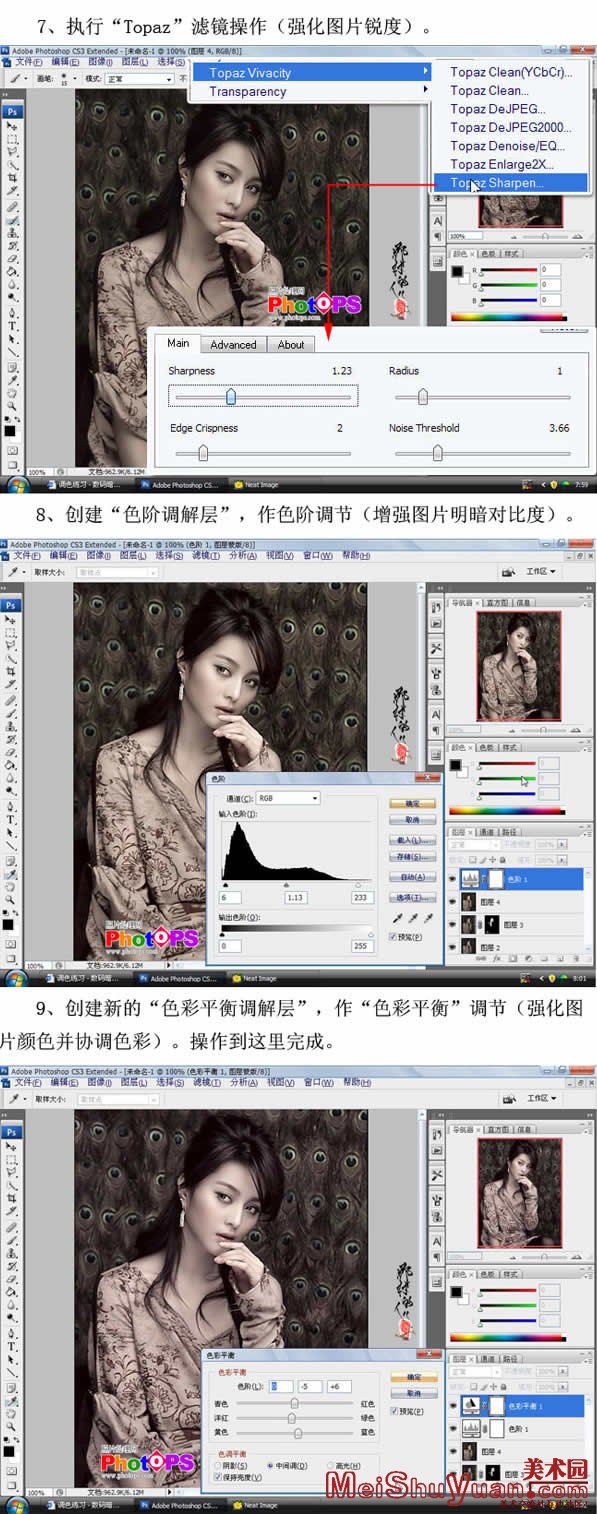Choose Topaz Clean(YCbCr)... from the submenu
This screenshot has height=1514, width=597.
tap(510, 72)
